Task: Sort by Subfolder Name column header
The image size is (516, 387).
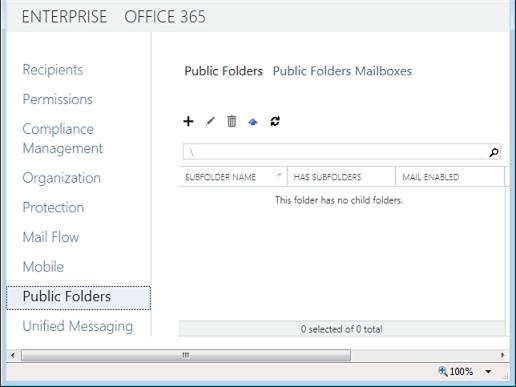Action: (x=233, y=177)
